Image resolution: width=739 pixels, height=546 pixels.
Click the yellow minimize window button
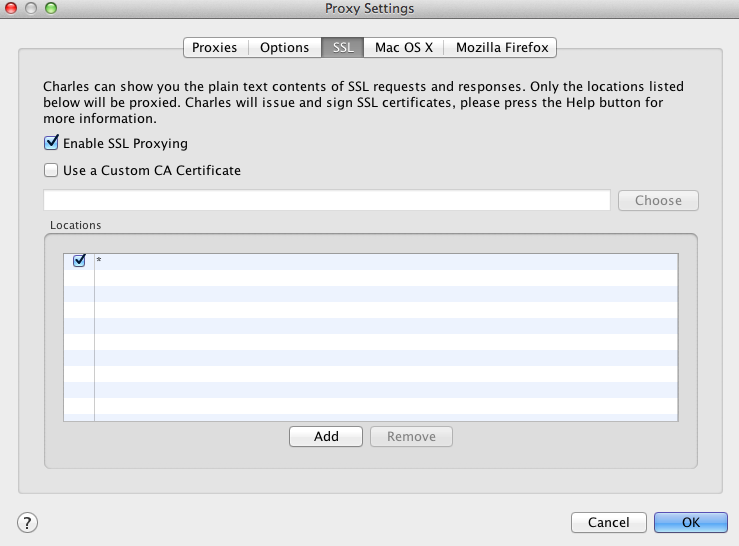pyautogui.click(x=31, y=8)
